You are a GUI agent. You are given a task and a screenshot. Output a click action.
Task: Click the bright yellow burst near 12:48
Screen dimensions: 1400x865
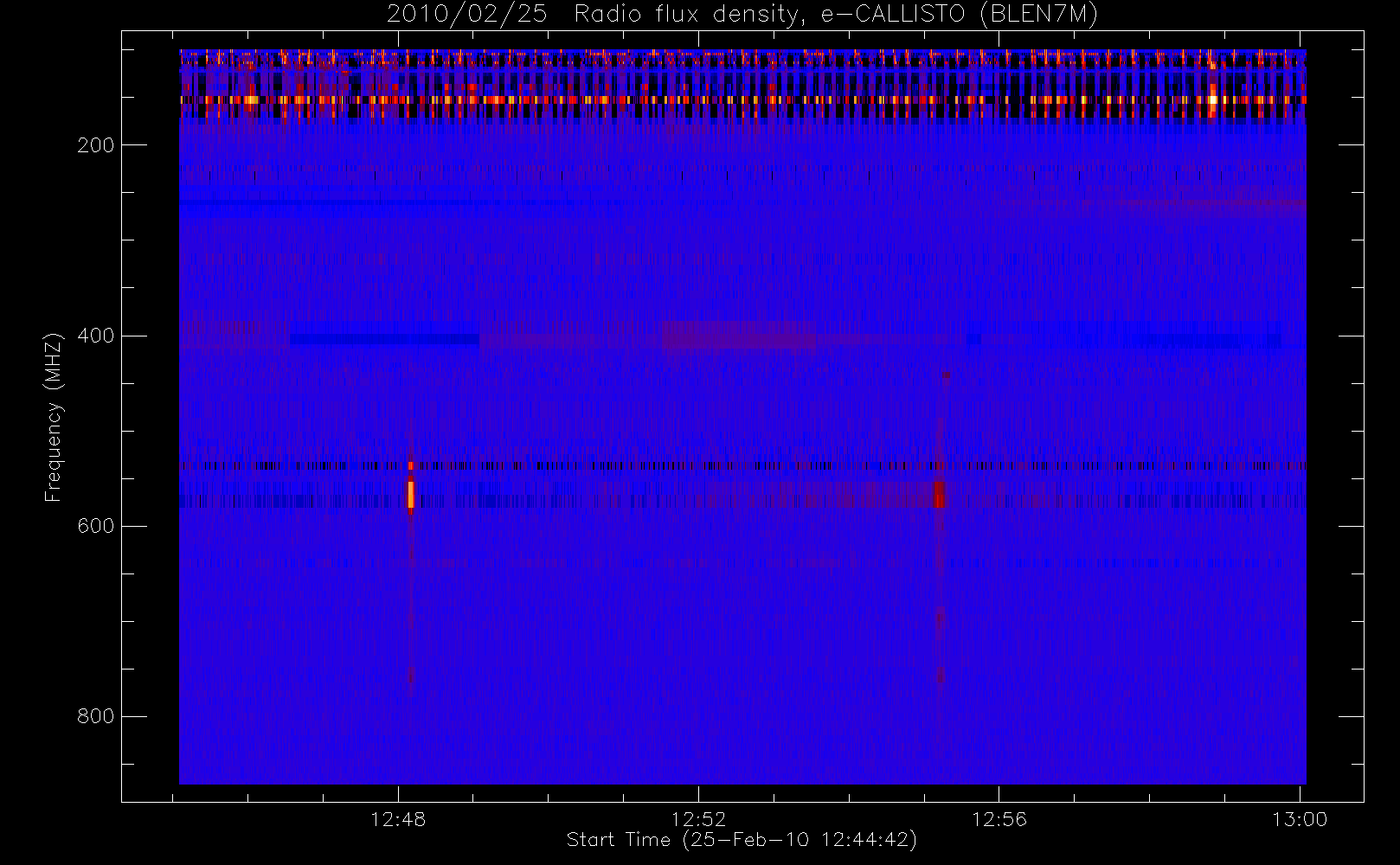[x=411, y=494]
